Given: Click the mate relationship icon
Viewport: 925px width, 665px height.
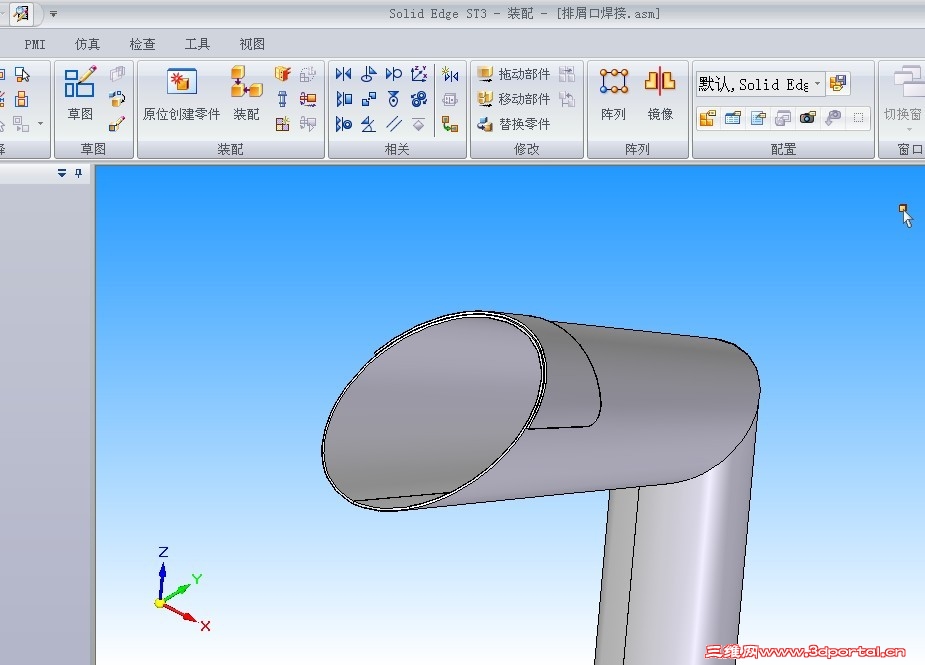Looking at the screenshot, I should 343,74.
